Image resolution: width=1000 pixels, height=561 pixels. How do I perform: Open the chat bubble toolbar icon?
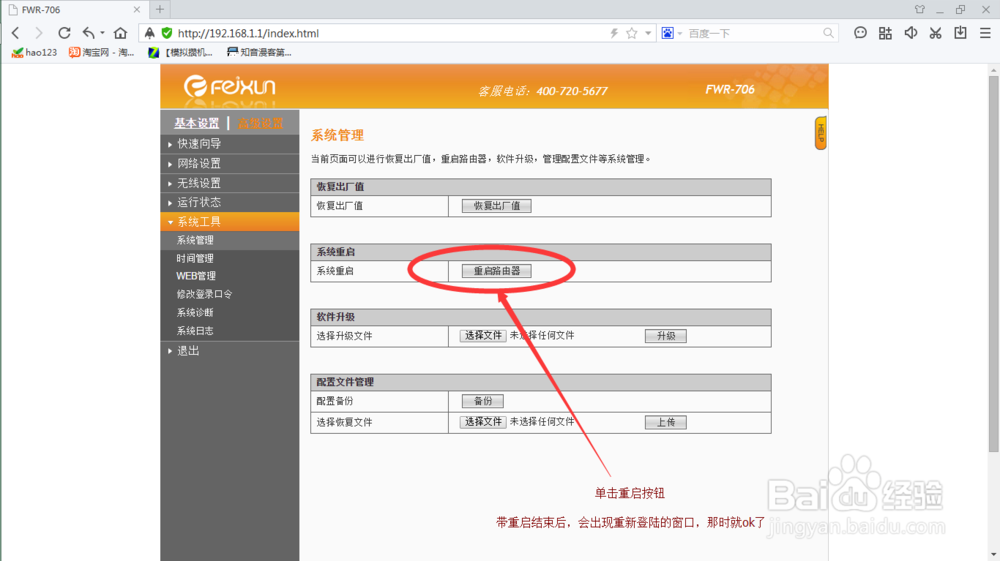[860, 33]
